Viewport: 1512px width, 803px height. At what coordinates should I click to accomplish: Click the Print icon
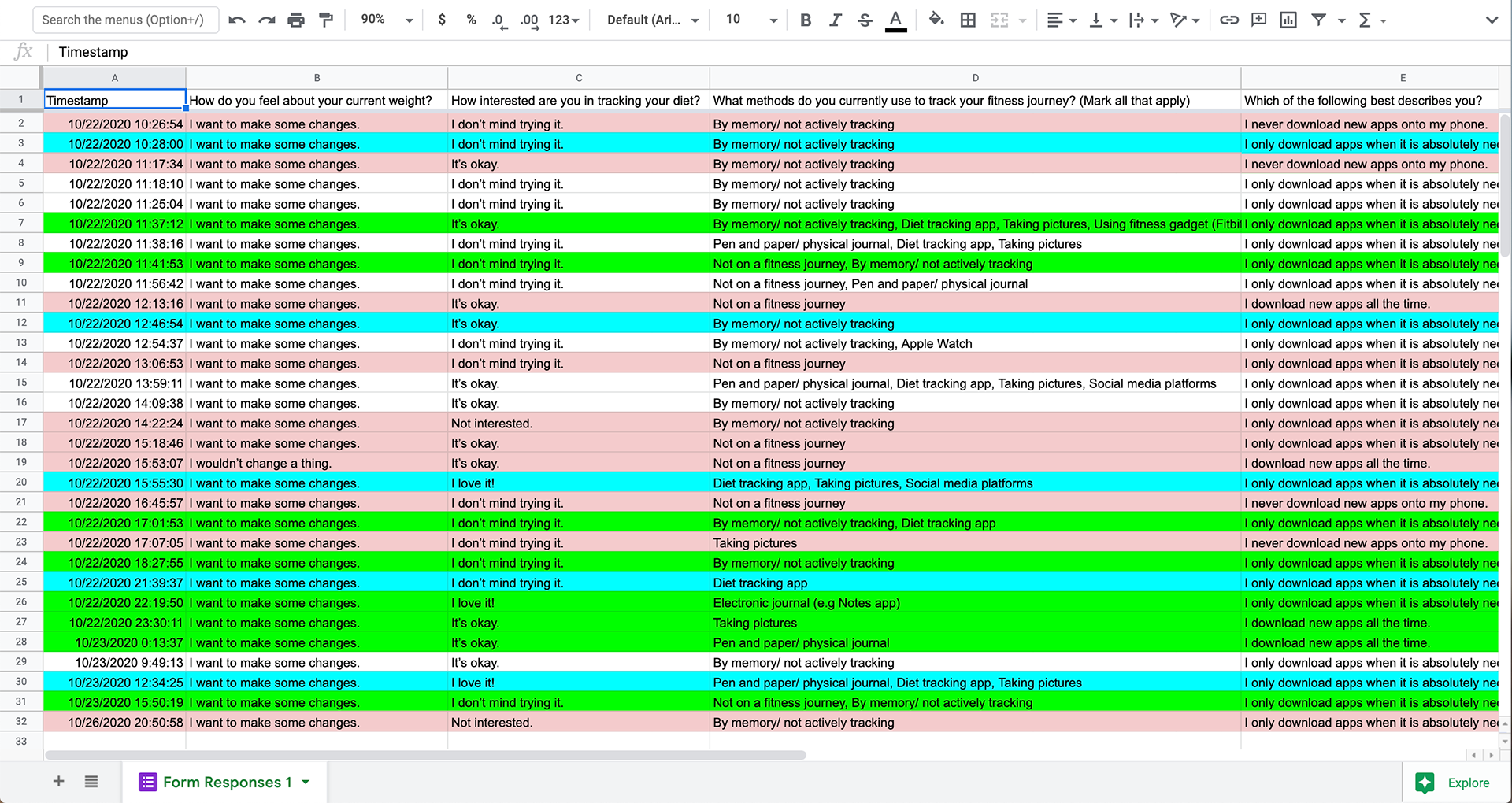point(296,20)
